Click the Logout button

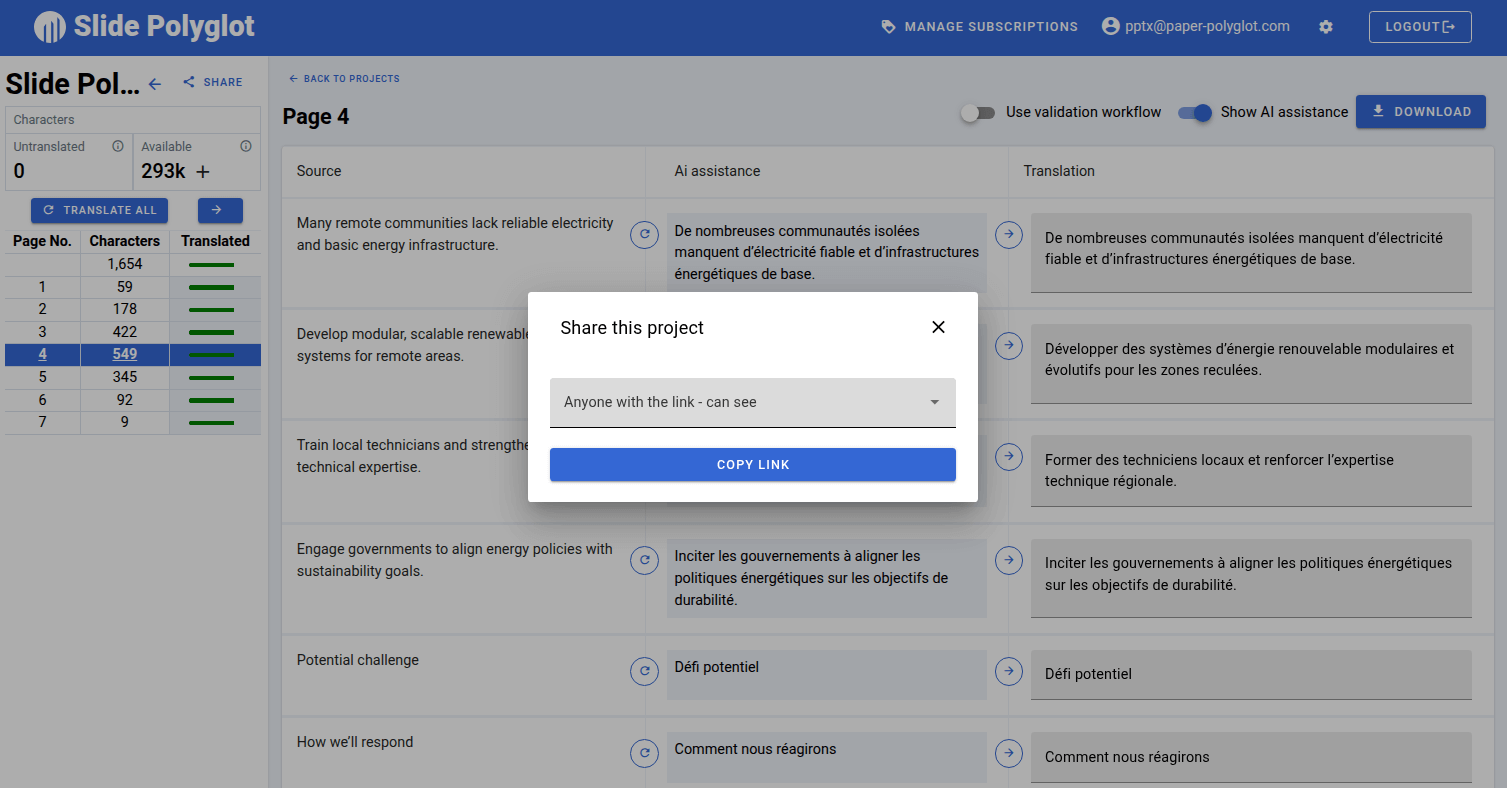click(x=1419, y=27)
